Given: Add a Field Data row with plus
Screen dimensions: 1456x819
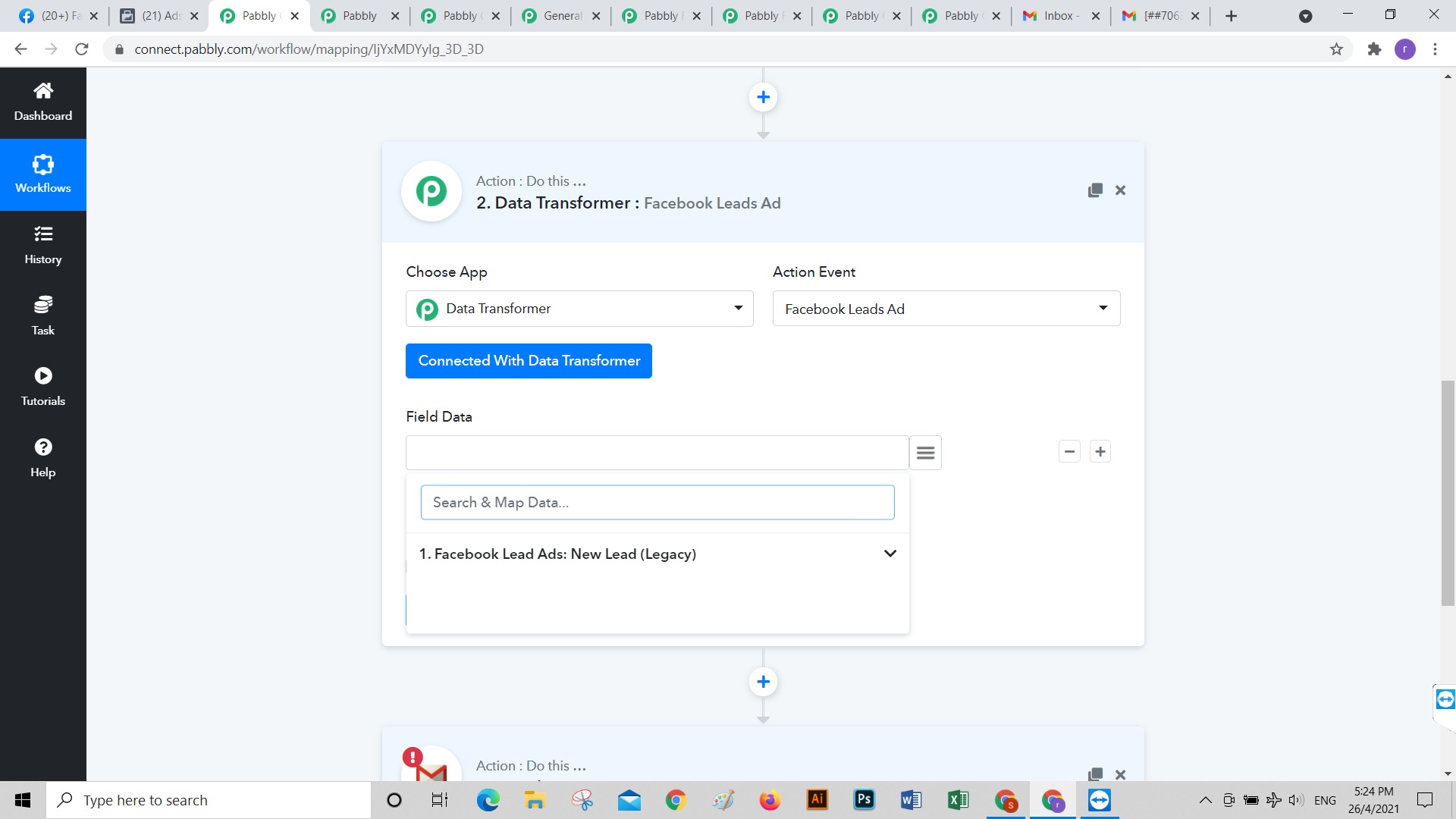Looking at the screenshot, I should pyautogui.click(x=1100, y=452).
